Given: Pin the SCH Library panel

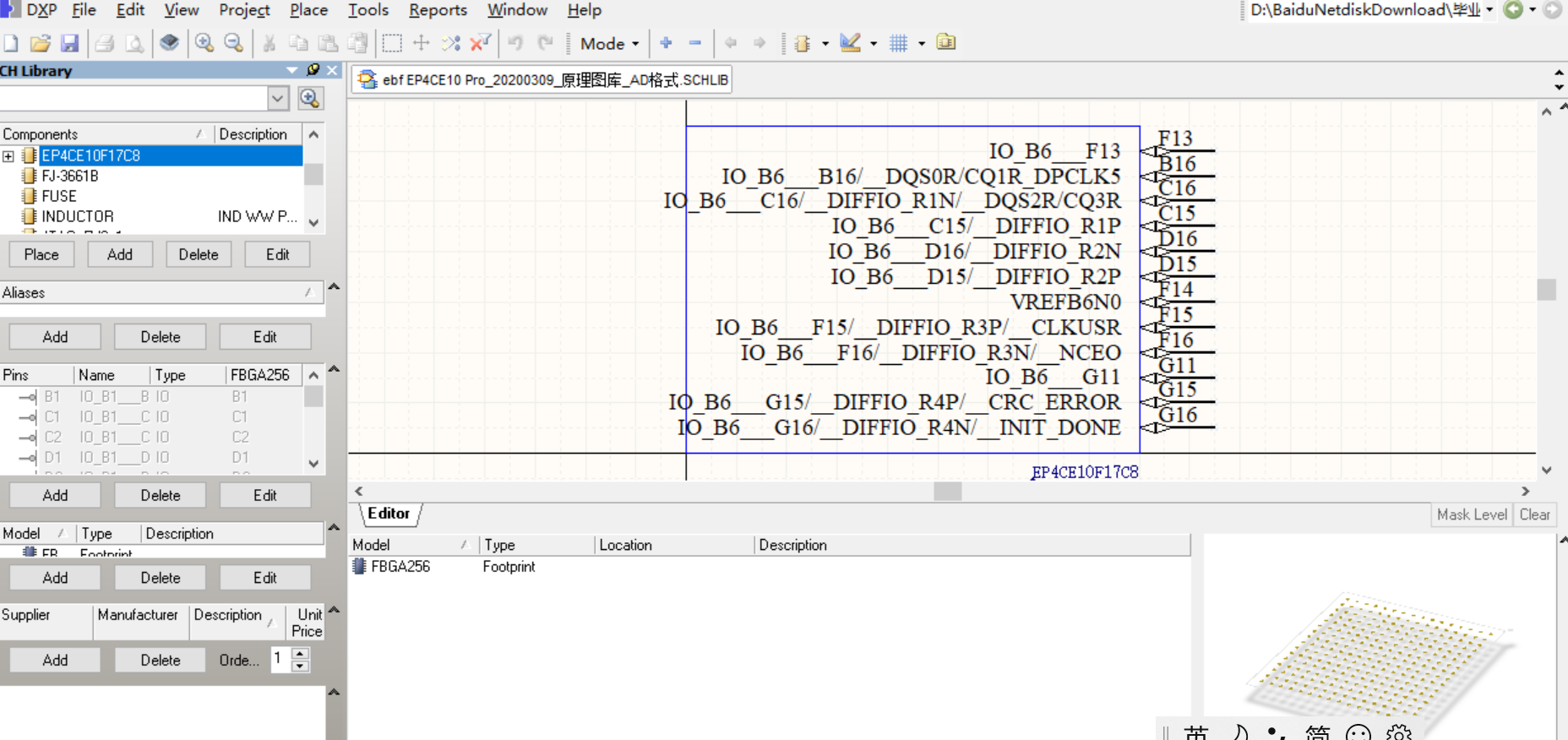Looking at the screenshot, I should 313,70.
